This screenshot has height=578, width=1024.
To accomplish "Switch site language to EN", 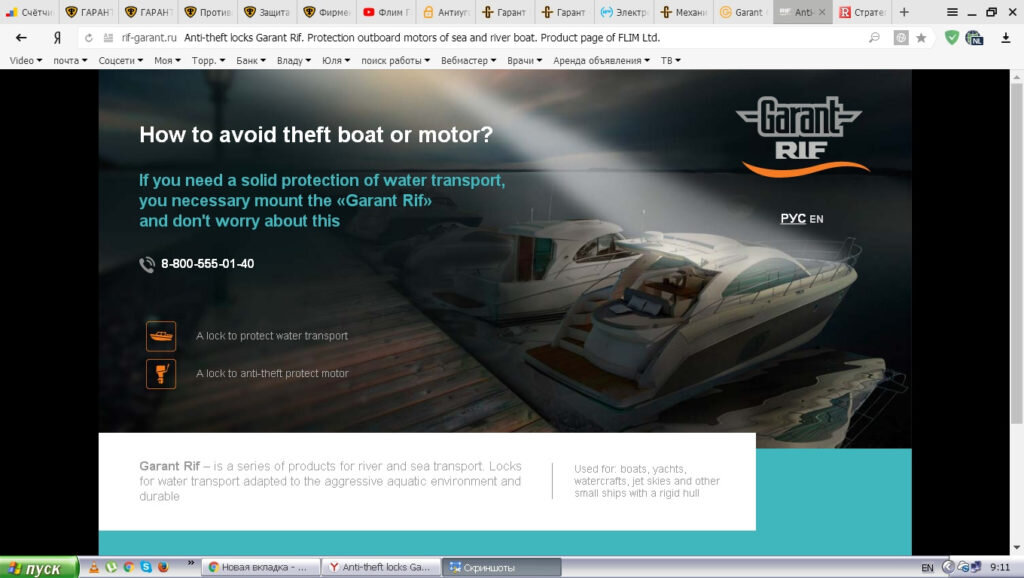I will point(816,219).
